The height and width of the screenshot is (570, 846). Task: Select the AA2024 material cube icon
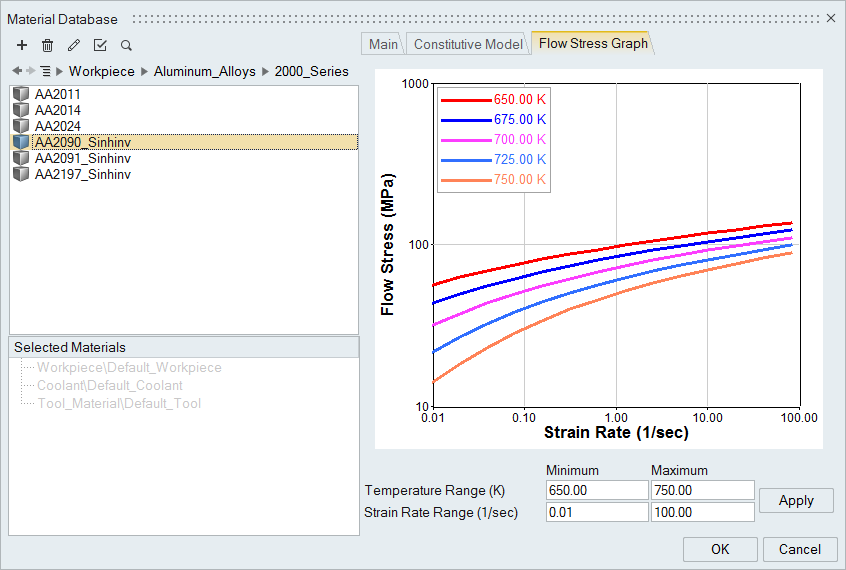[21, 126]
